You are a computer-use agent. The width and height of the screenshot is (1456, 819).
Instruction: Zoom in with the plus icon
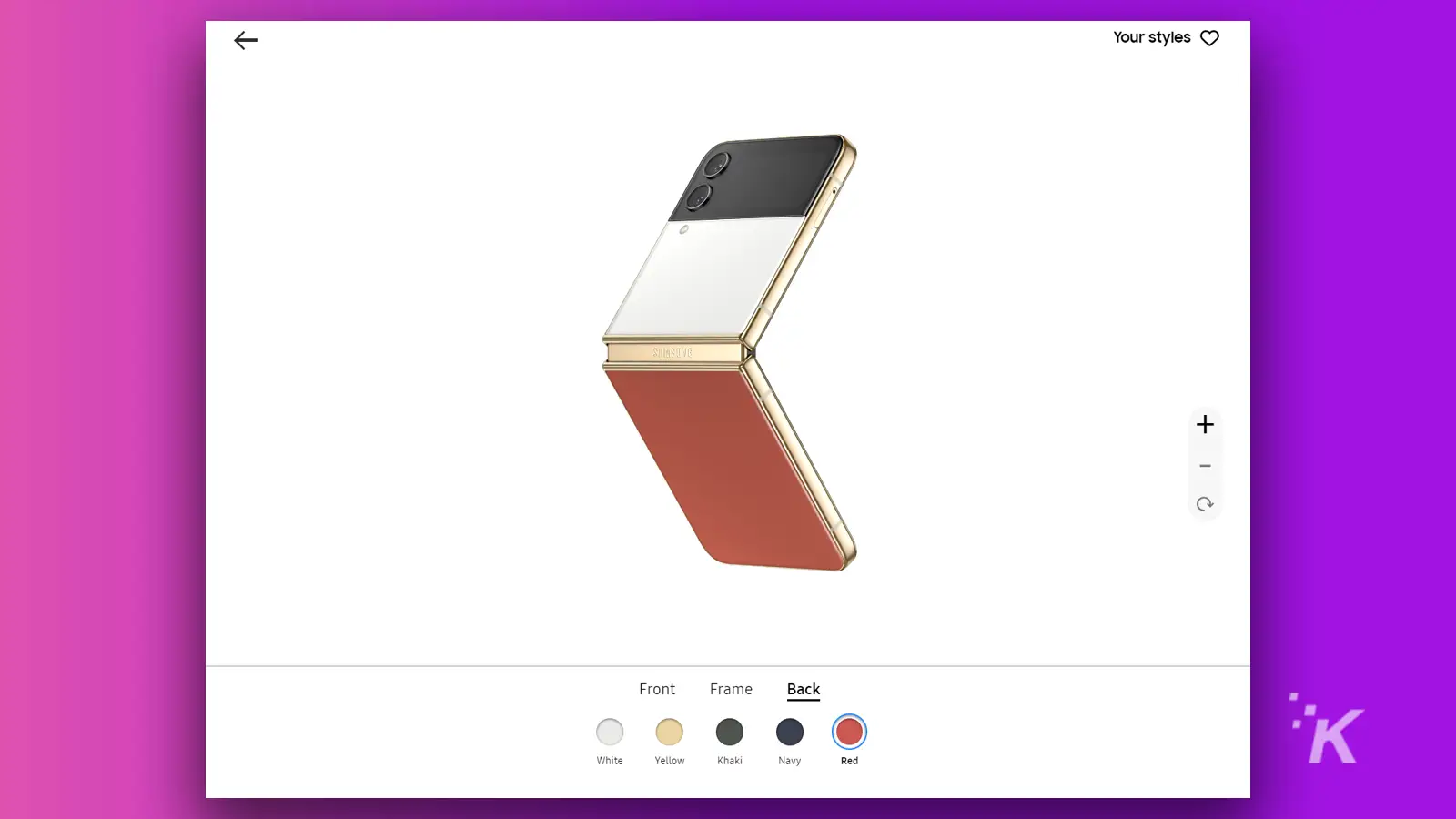pyautogui.click(x=1205, y=424)
